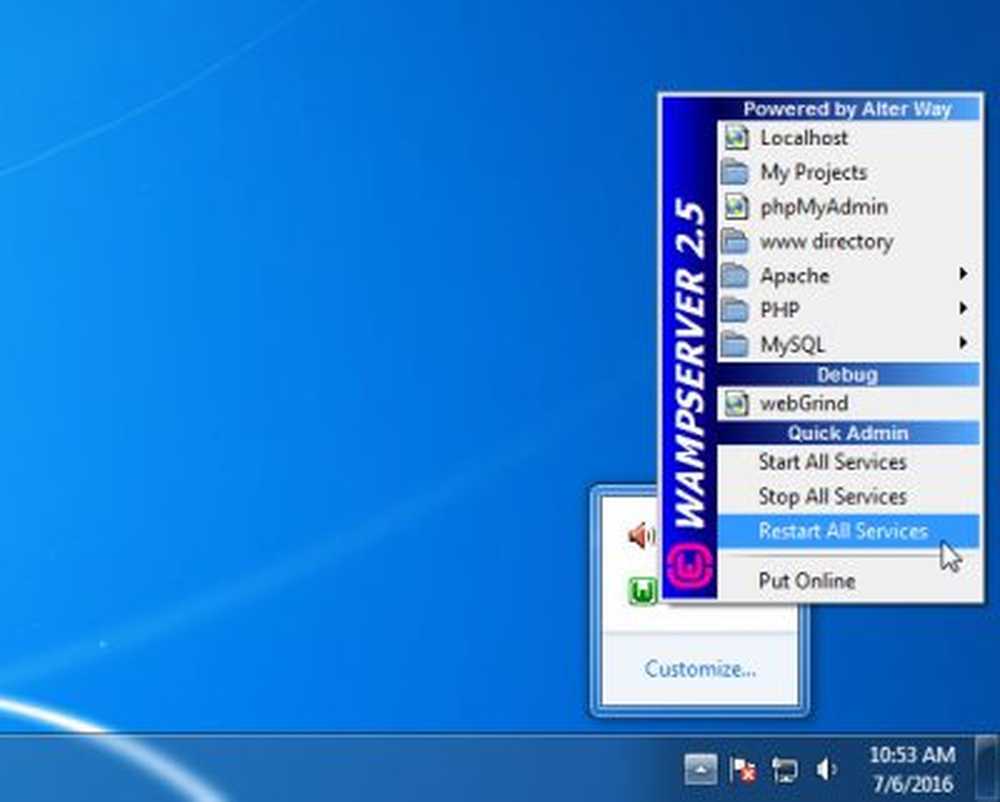Open the taskbar clock showing 10:53 AM
1000x802 pixels.
(x=913, y=769)
